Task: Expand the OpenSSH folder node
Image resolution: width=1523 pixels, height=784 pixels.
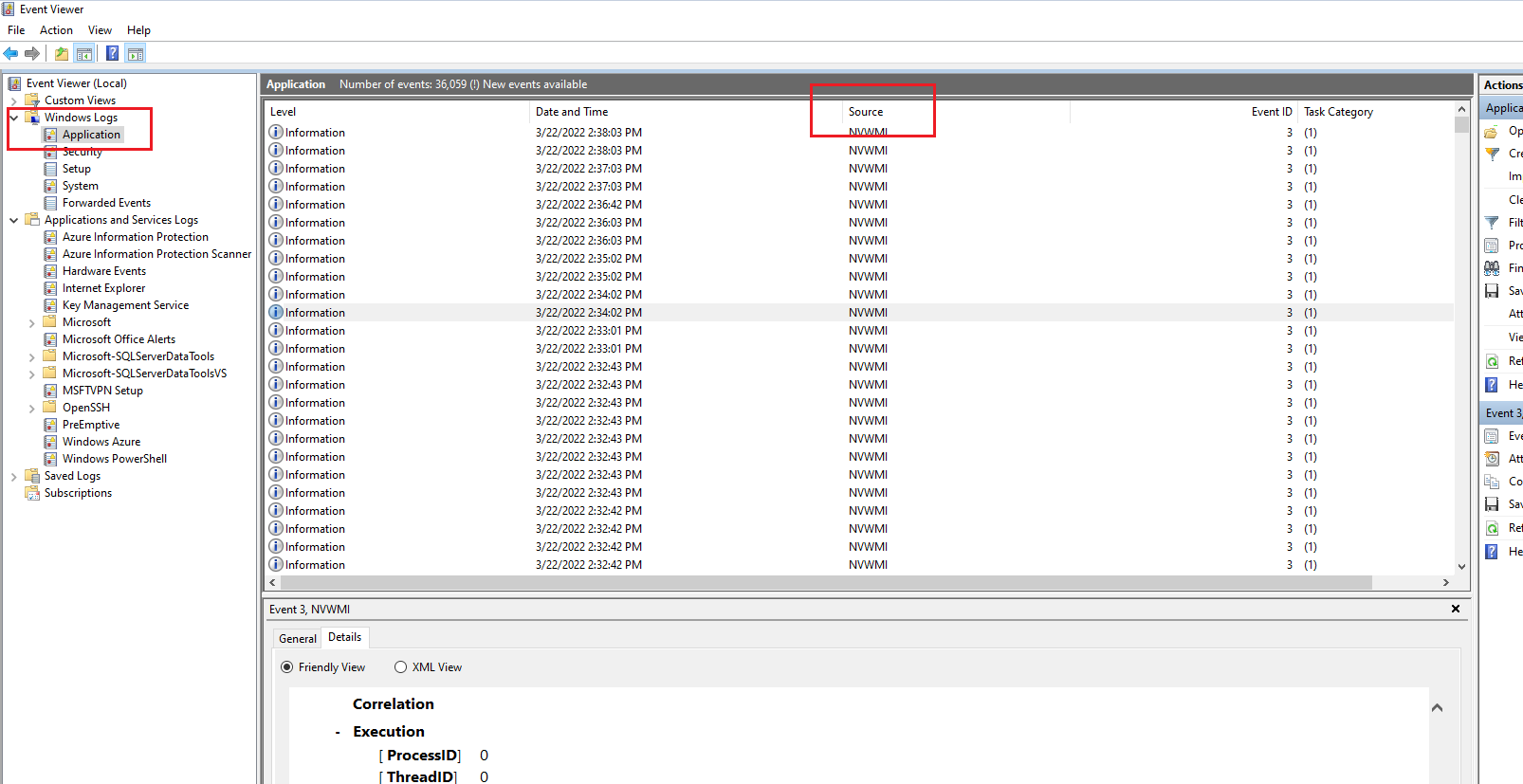Action: (31, 409)
